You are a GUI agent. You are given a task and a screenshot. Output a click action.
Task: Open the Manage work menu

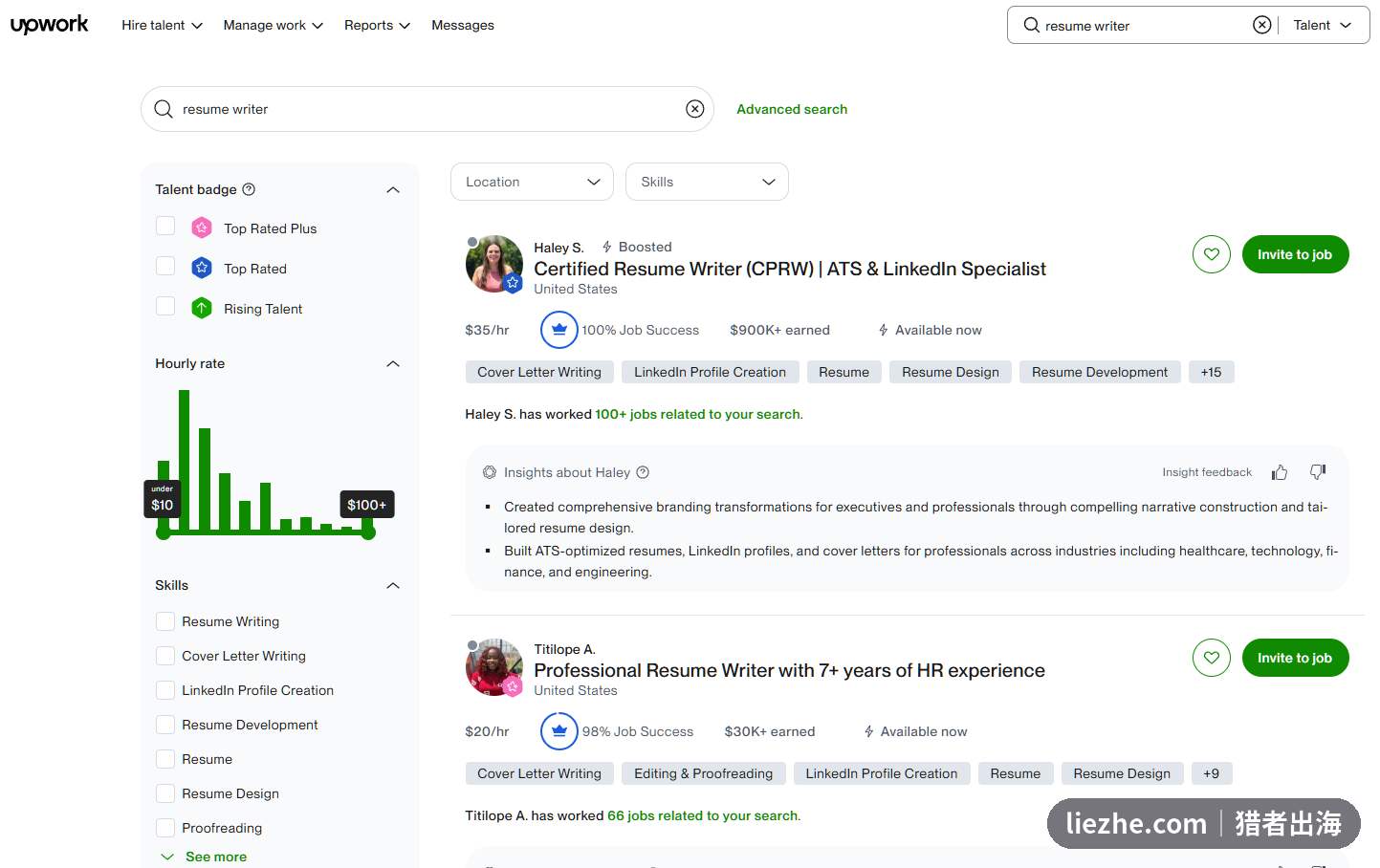pos(274,25)
